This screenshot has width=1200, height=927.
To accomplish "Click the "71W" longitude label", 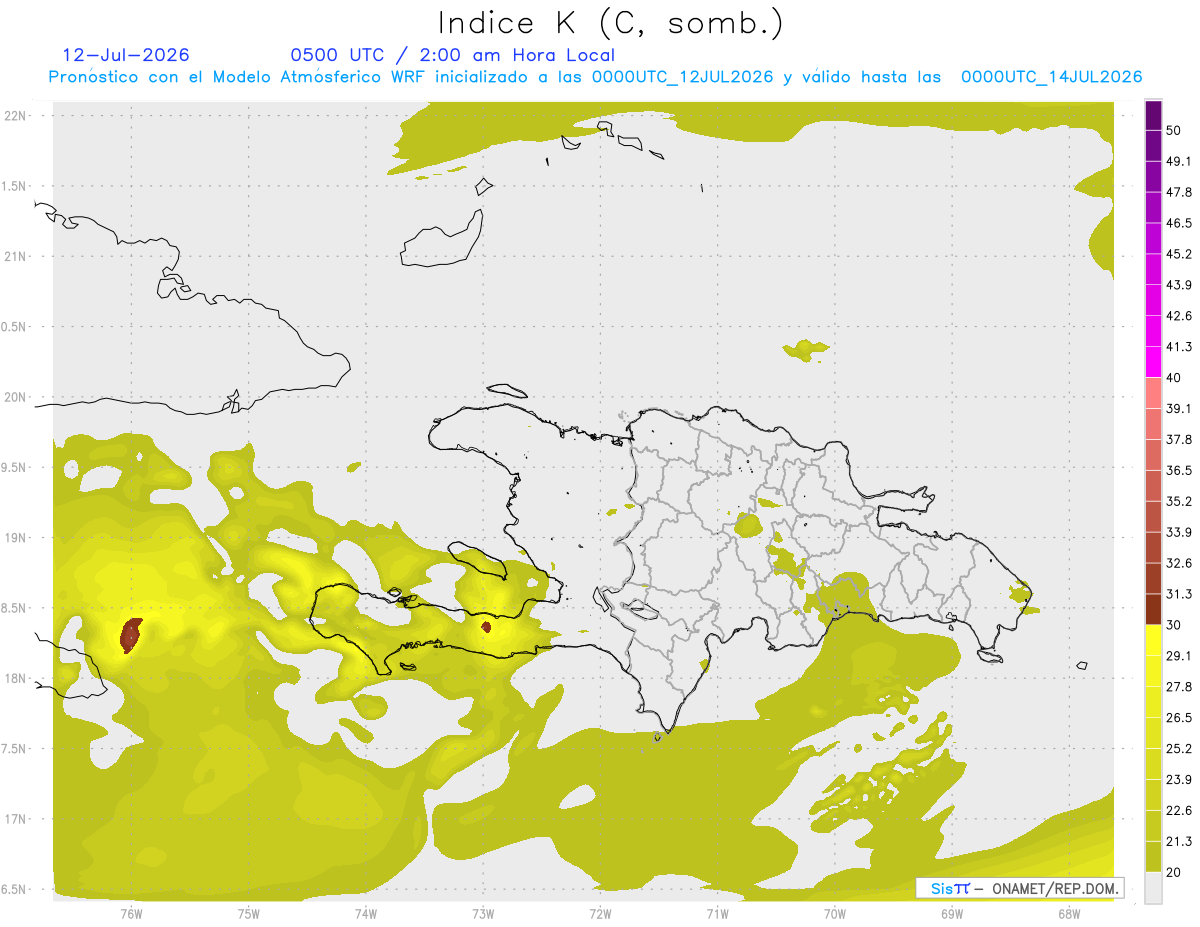I will point(717,914).
